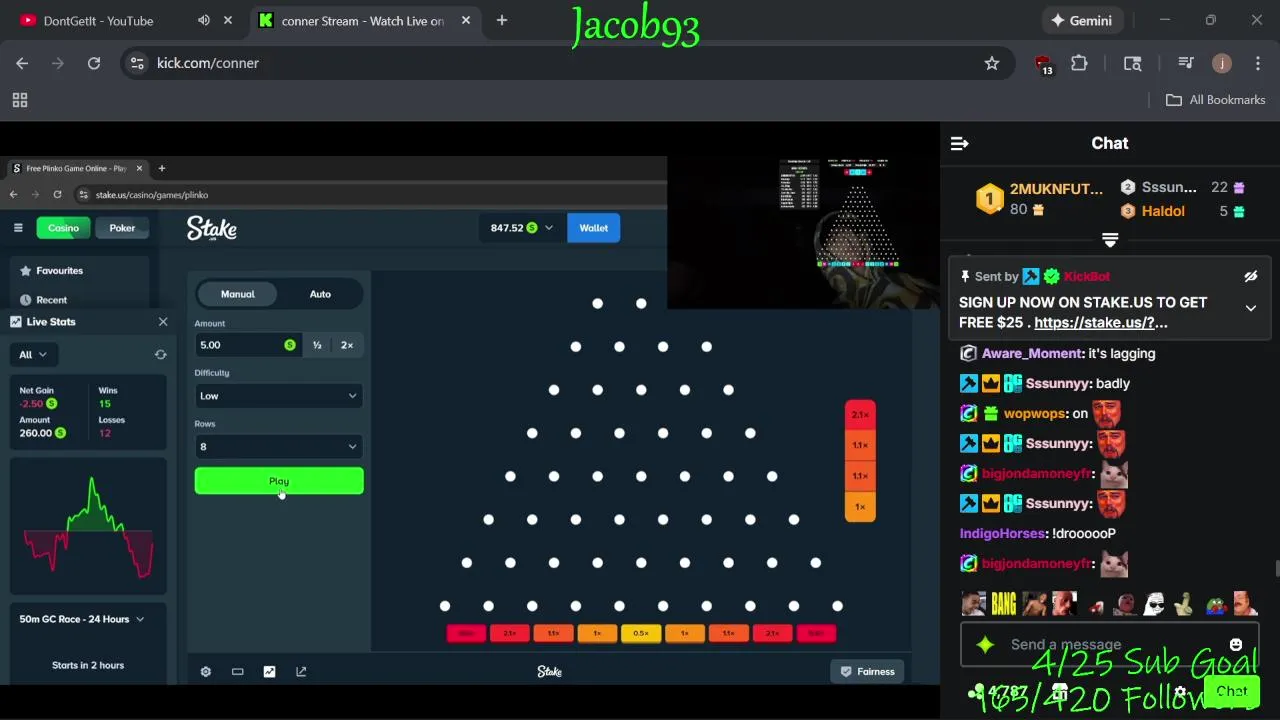Open Chrome's three-dot menu
Screen dimensions: 1280x720
[1258, 63]
